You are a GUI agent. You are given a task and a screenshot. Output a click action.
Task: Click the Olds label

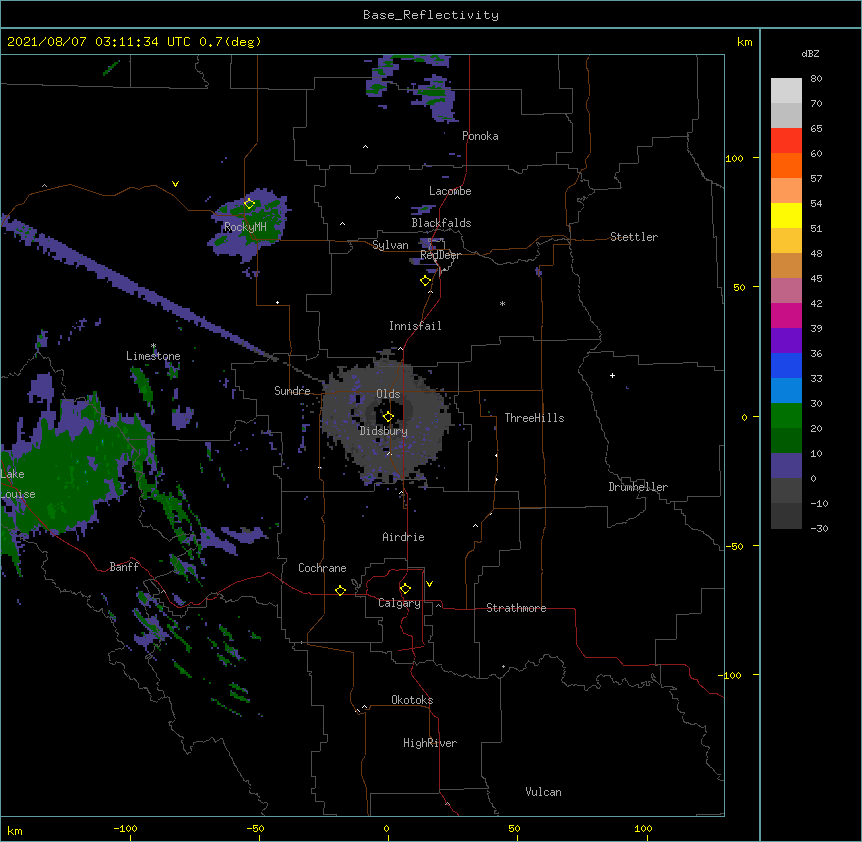click(x=388, y=394)
